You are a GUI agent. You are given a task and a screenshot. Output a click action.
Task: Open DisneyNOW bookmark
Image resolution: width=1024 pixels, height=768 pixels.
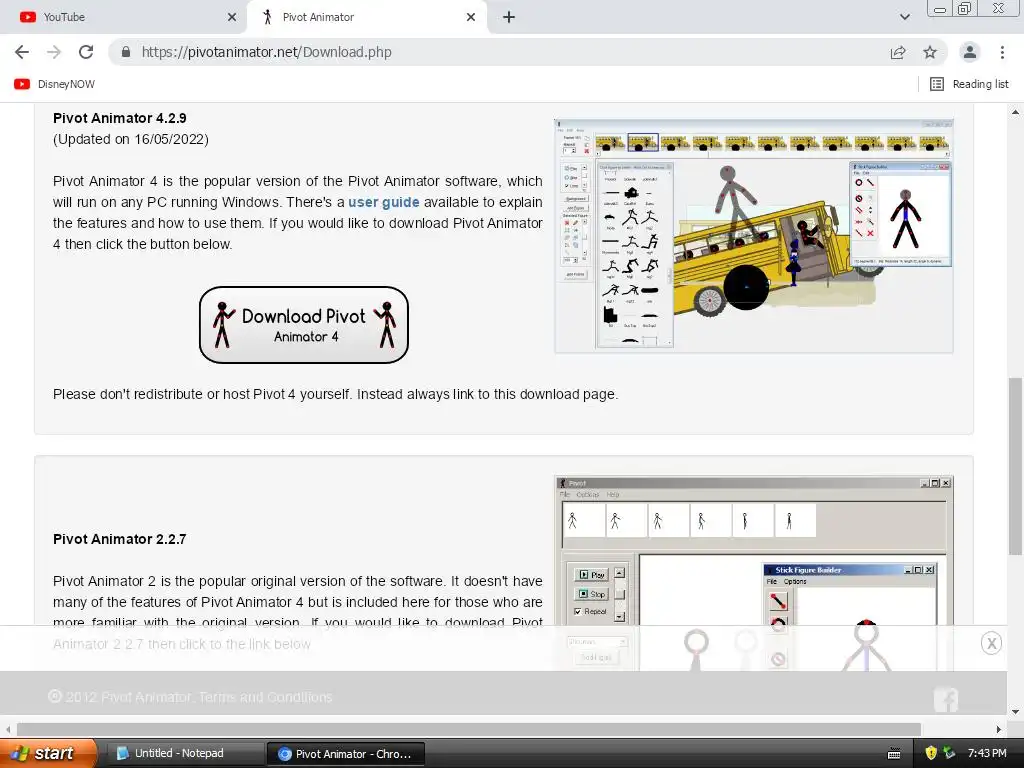(x=55, y=84)
